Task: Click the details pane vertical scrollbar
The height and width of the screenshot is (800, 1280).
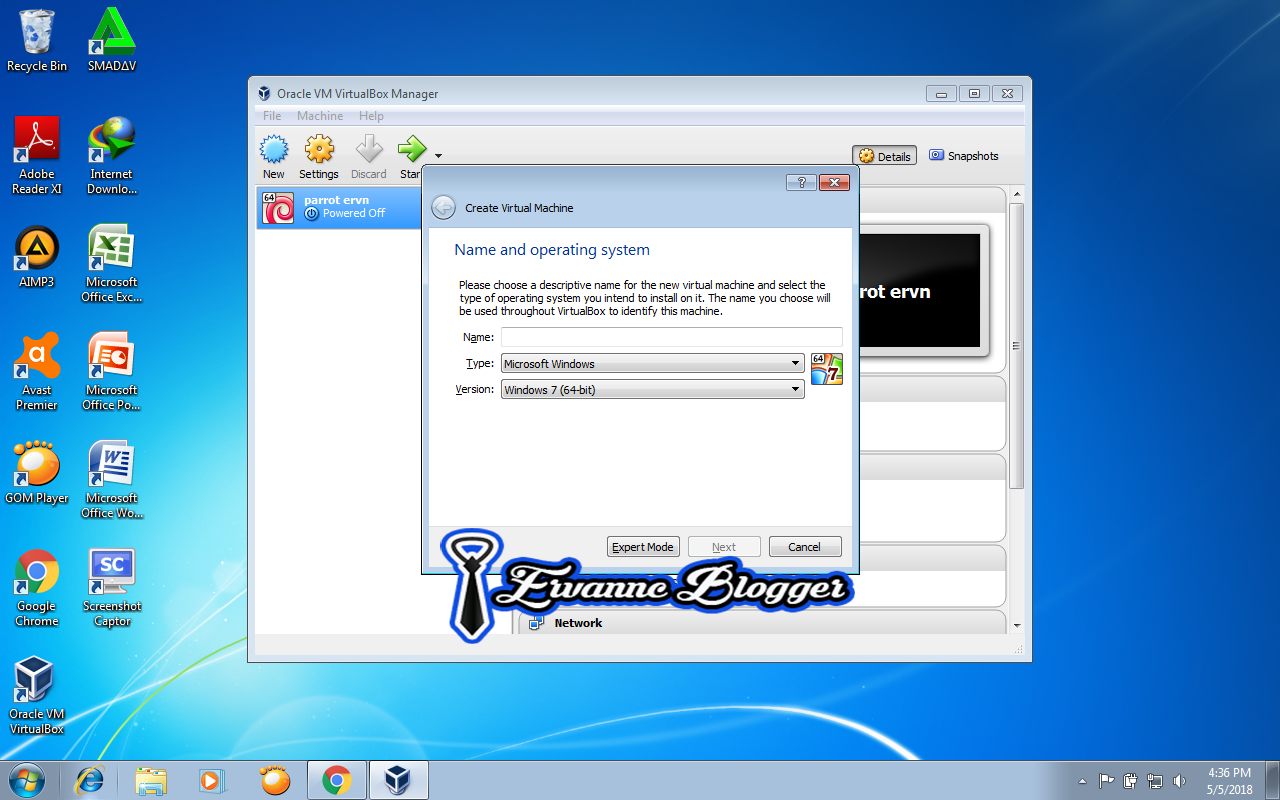Action: [1017, 345]
